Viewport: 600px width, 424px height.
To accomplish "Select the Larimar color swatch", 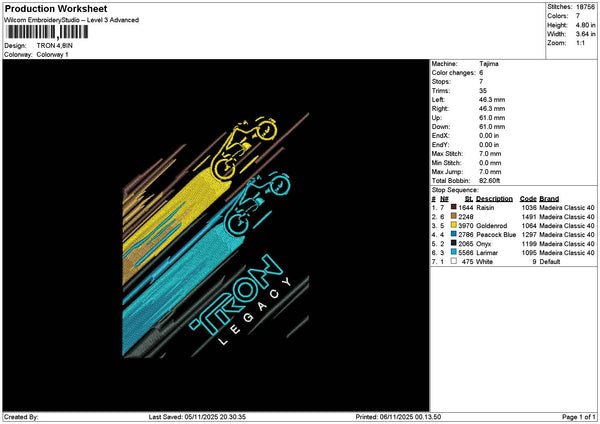I will pyautogui.click(x=453, y=252).
